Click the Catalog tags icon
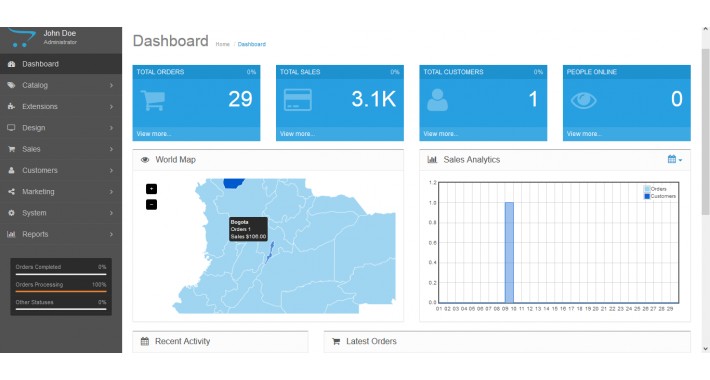 pos(11,85)
